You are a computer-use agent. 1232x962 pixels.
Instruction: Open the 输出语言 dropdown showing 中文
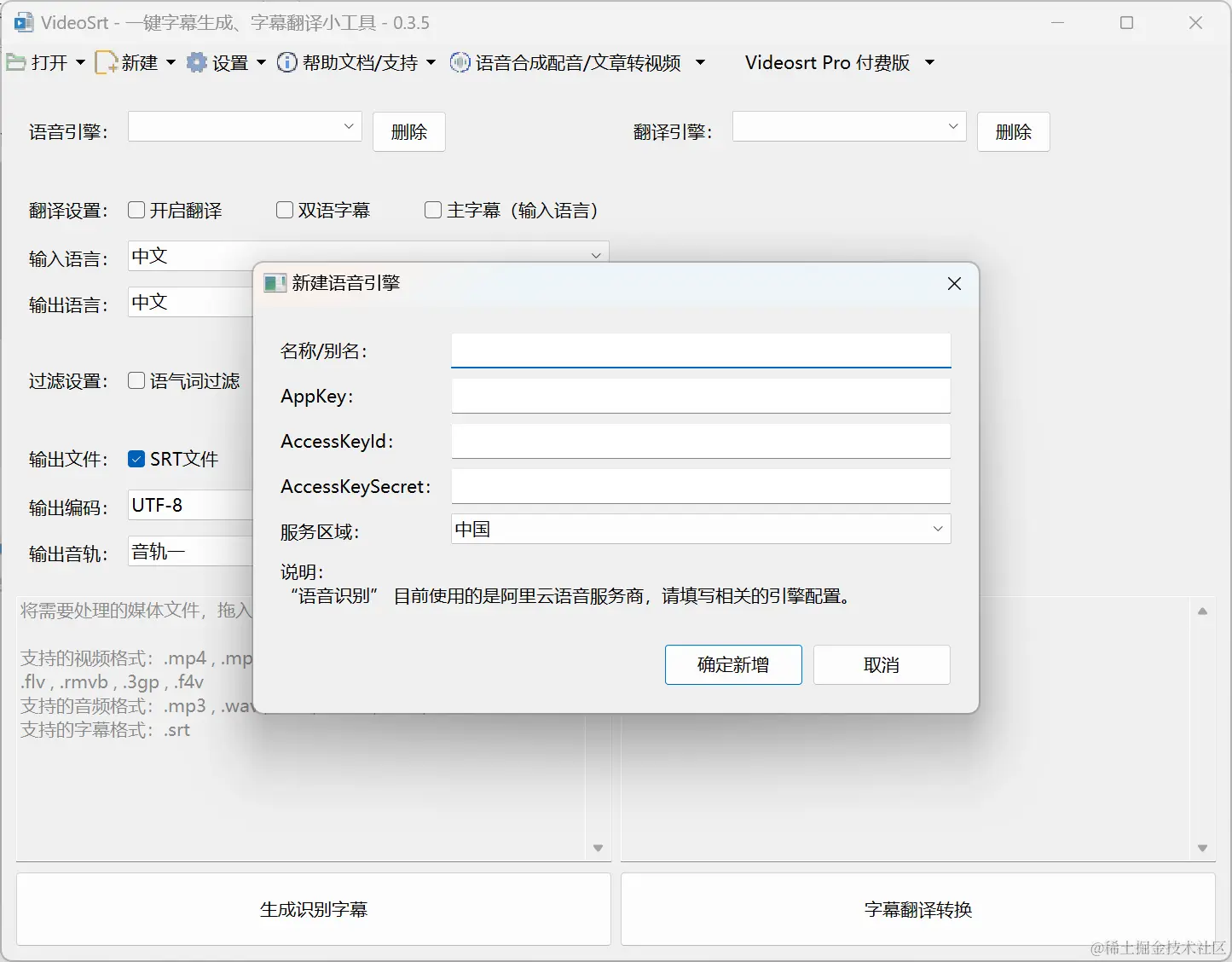190,302
